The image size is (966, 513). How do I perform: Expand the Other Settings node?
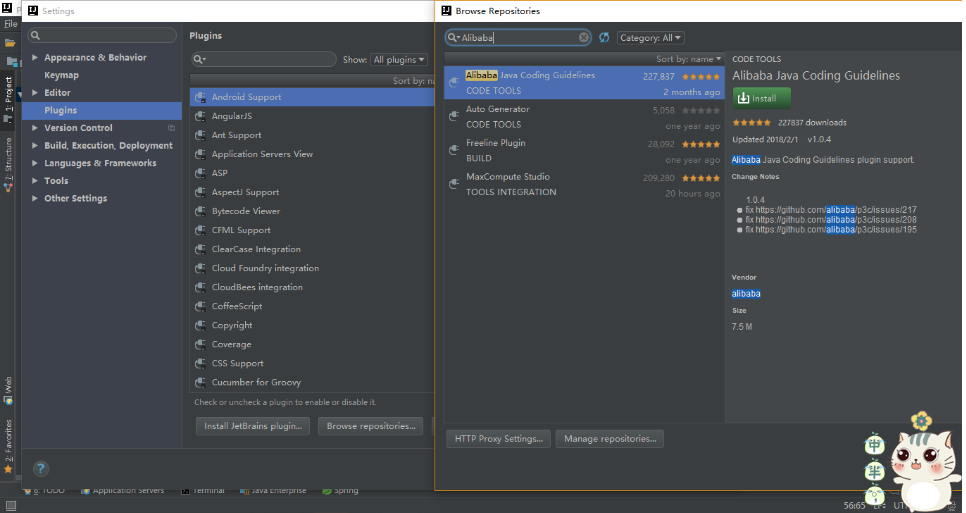(x=35, y=198)
